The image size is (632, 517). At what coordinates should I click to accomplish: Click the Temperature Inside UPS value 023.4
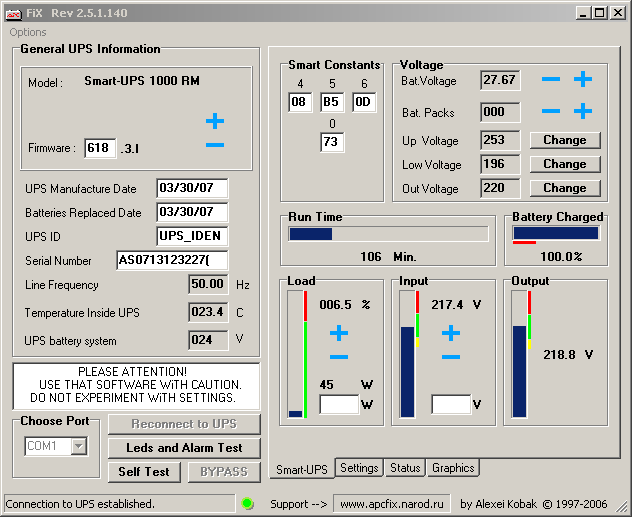point(208,312)
